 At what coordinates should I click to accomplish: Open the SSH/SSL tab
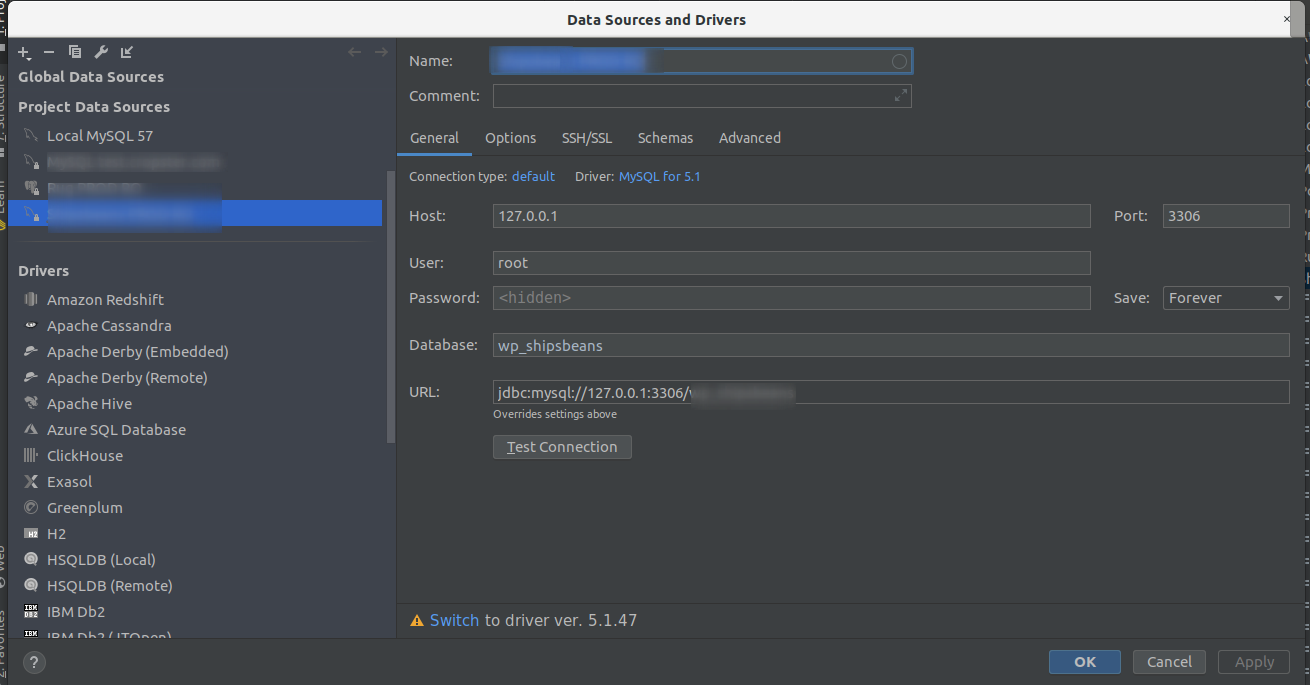[587, 138]
